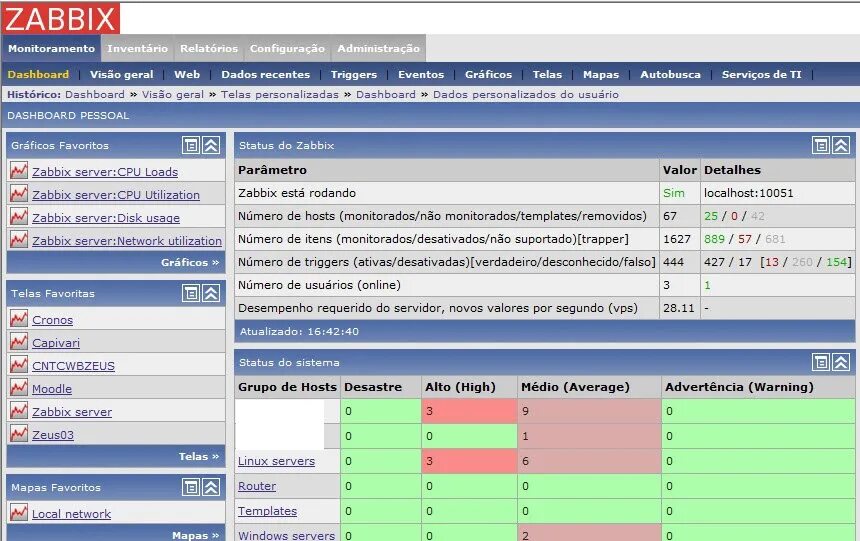
Task: Click graph icon beside Zabbix server:CPU Utilization
Action: point(19,194)
